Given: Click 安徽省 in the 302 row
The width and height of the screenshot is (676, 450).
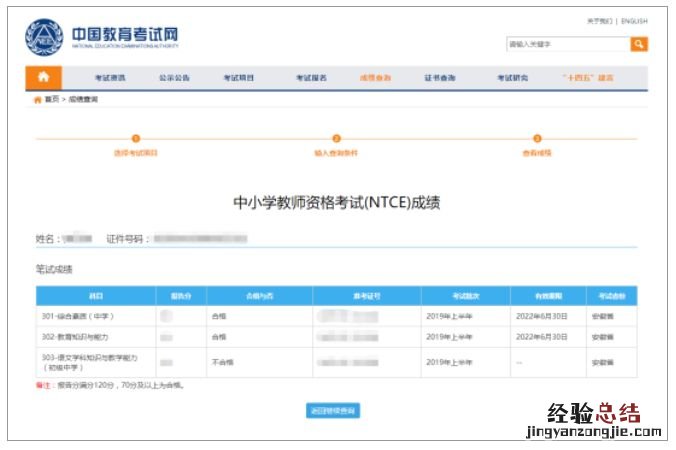Looking at the screenshot, I should tap(603, 337).
